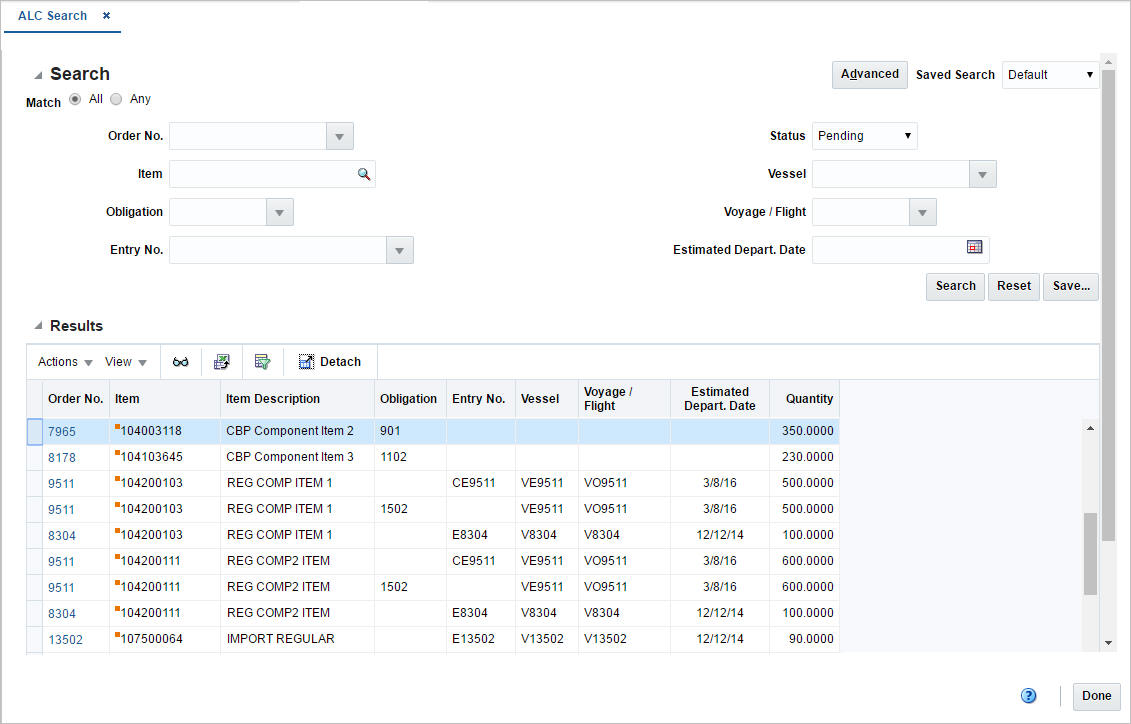Select the Any match radio button
The image size is (1131, 724).
[116, 98]
